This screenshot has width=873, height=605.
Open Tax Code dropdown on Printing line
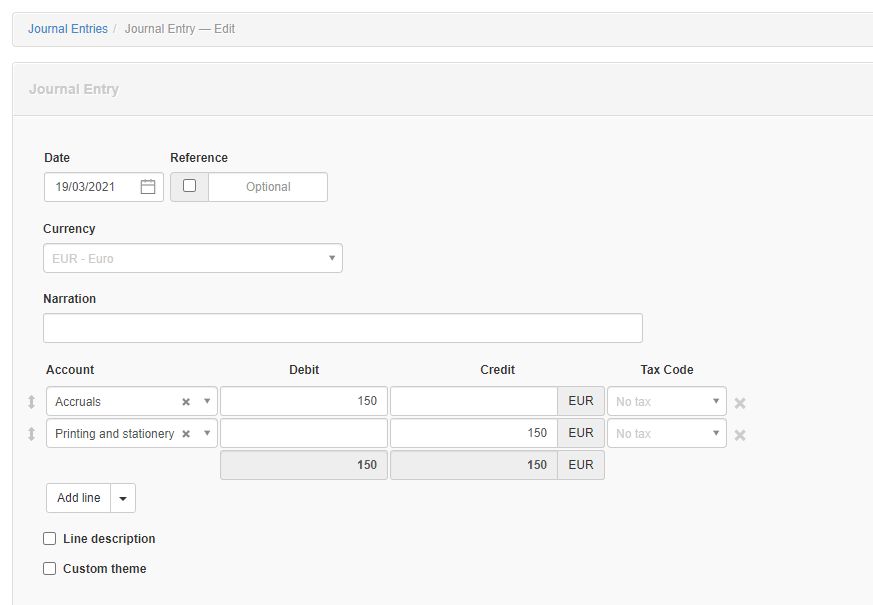666,433
